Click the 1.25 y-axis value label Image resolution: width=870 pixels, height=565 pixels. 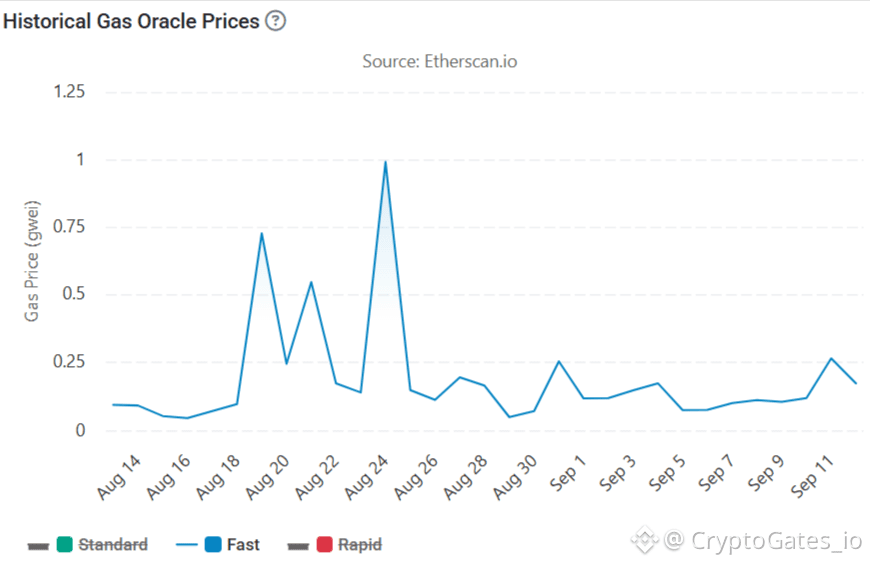69,92
